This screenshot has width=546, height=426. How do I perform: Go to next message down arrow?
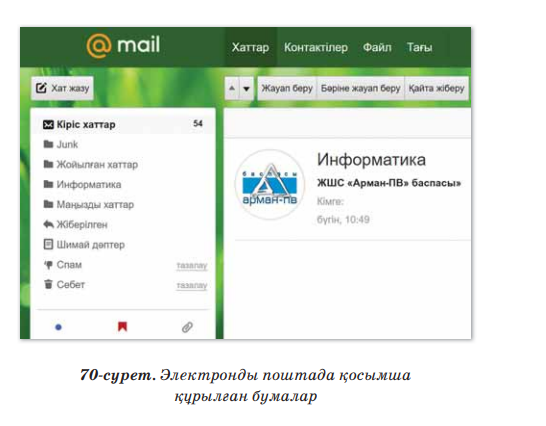(247, 88)
